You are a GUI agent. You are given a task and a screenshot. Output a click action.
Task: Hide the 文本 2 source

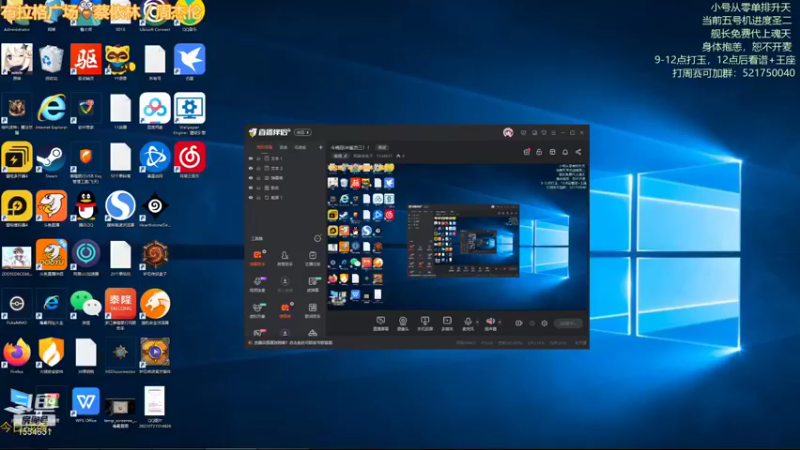251,168
